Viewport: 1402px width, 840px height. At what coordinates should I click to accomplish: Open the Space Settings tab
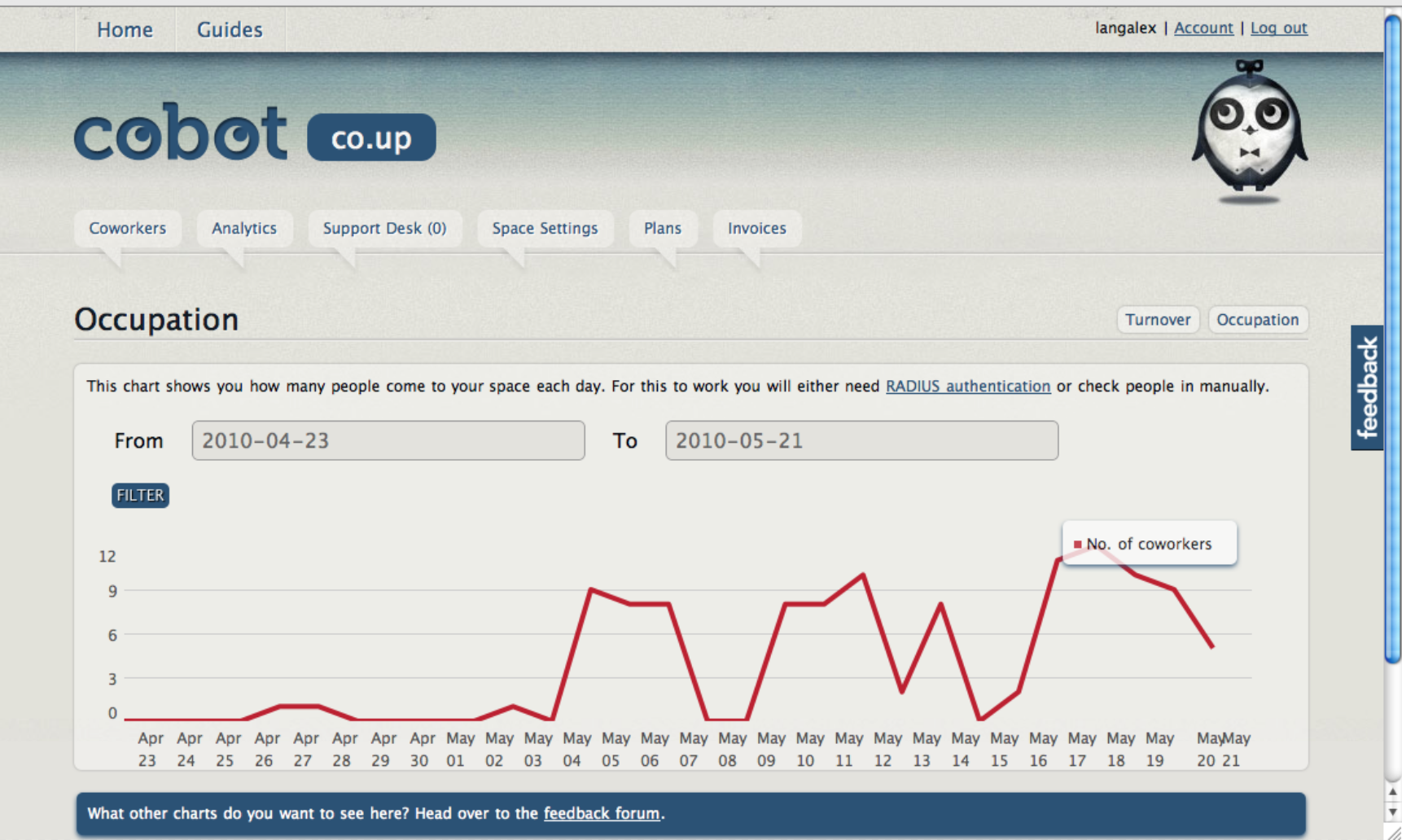pos(545,229)
